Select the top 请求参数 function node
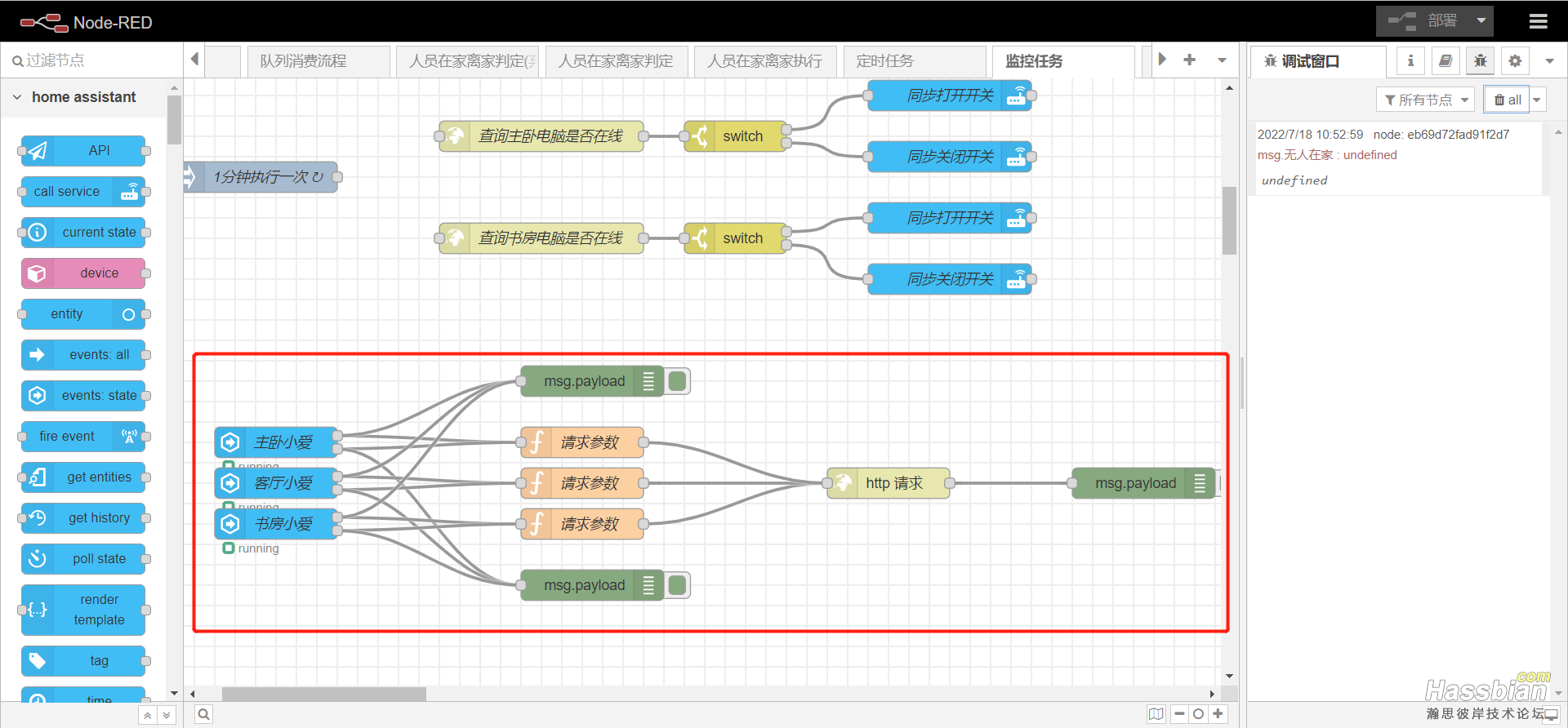 tap(582, 442)
